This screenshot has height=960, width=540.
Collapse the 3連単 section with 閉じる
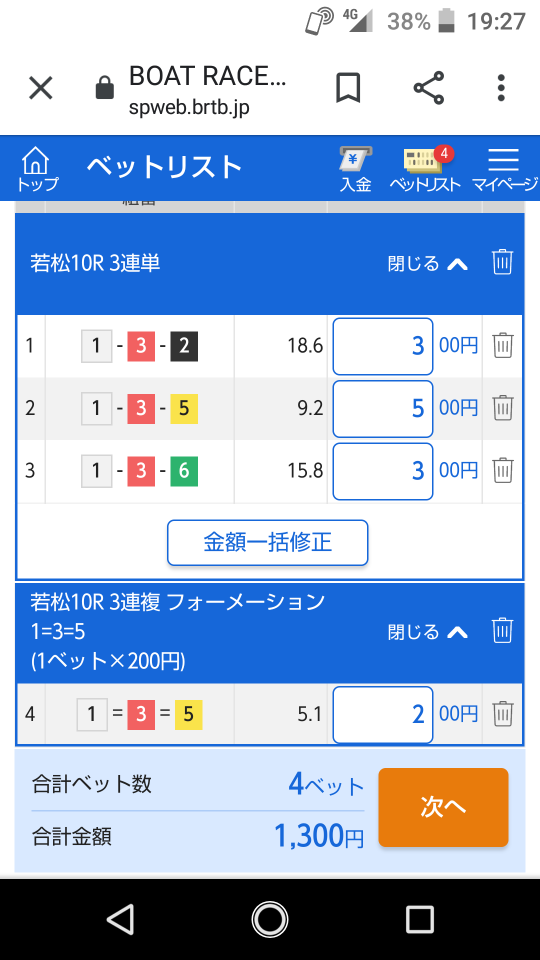point(428,264)
